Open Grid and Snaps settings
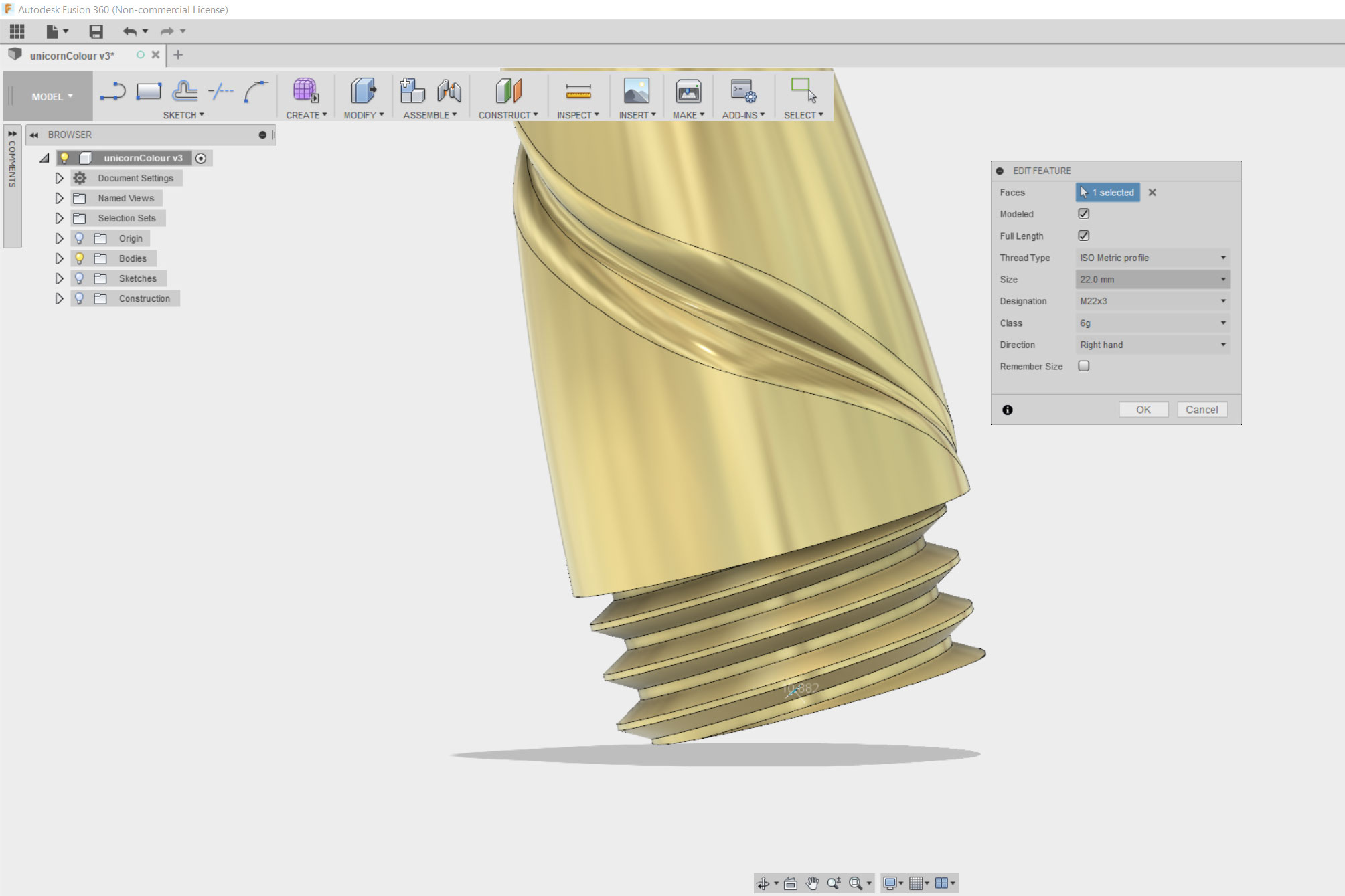Viewport: 1345px width, 896px height. (916, 883)
